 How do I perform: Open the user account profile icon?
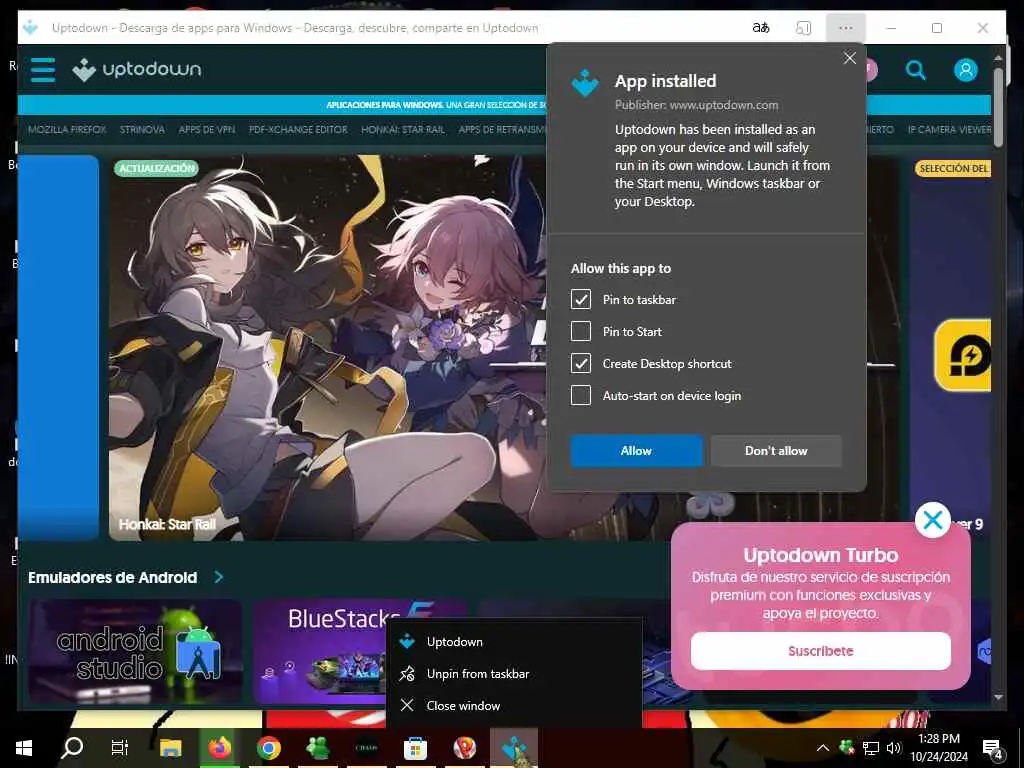pos(965,70)
